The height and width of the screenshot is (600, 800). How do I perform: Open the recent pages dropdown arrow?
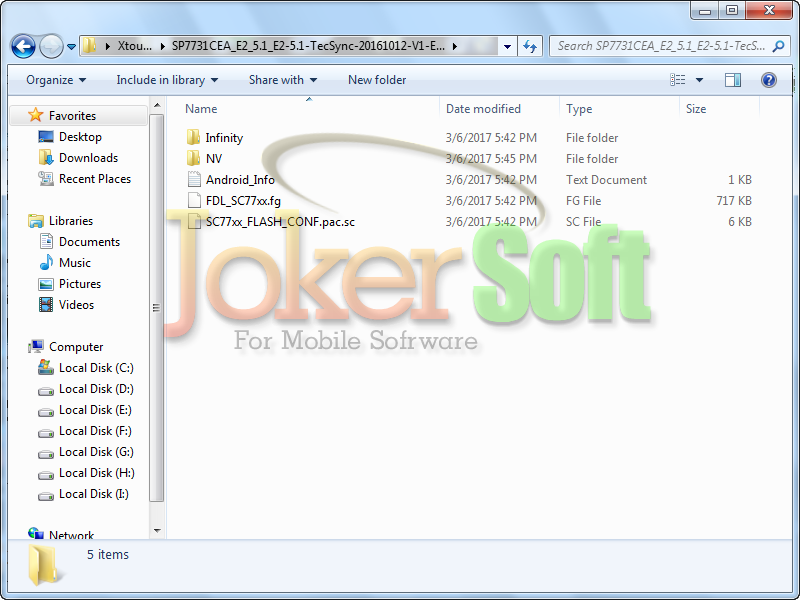(71, 47)
